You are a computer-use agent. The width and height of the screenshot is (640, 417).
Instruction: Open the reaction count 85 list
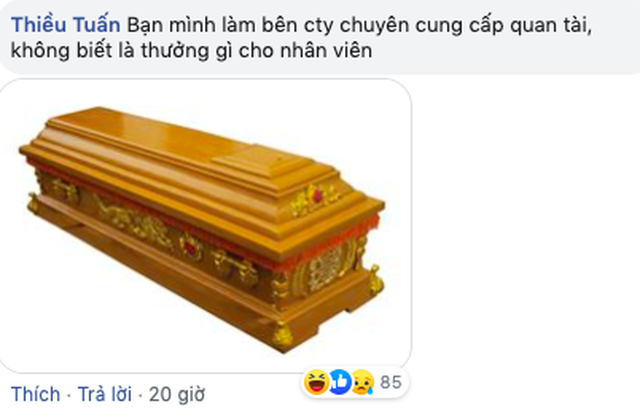coord(391,382)
